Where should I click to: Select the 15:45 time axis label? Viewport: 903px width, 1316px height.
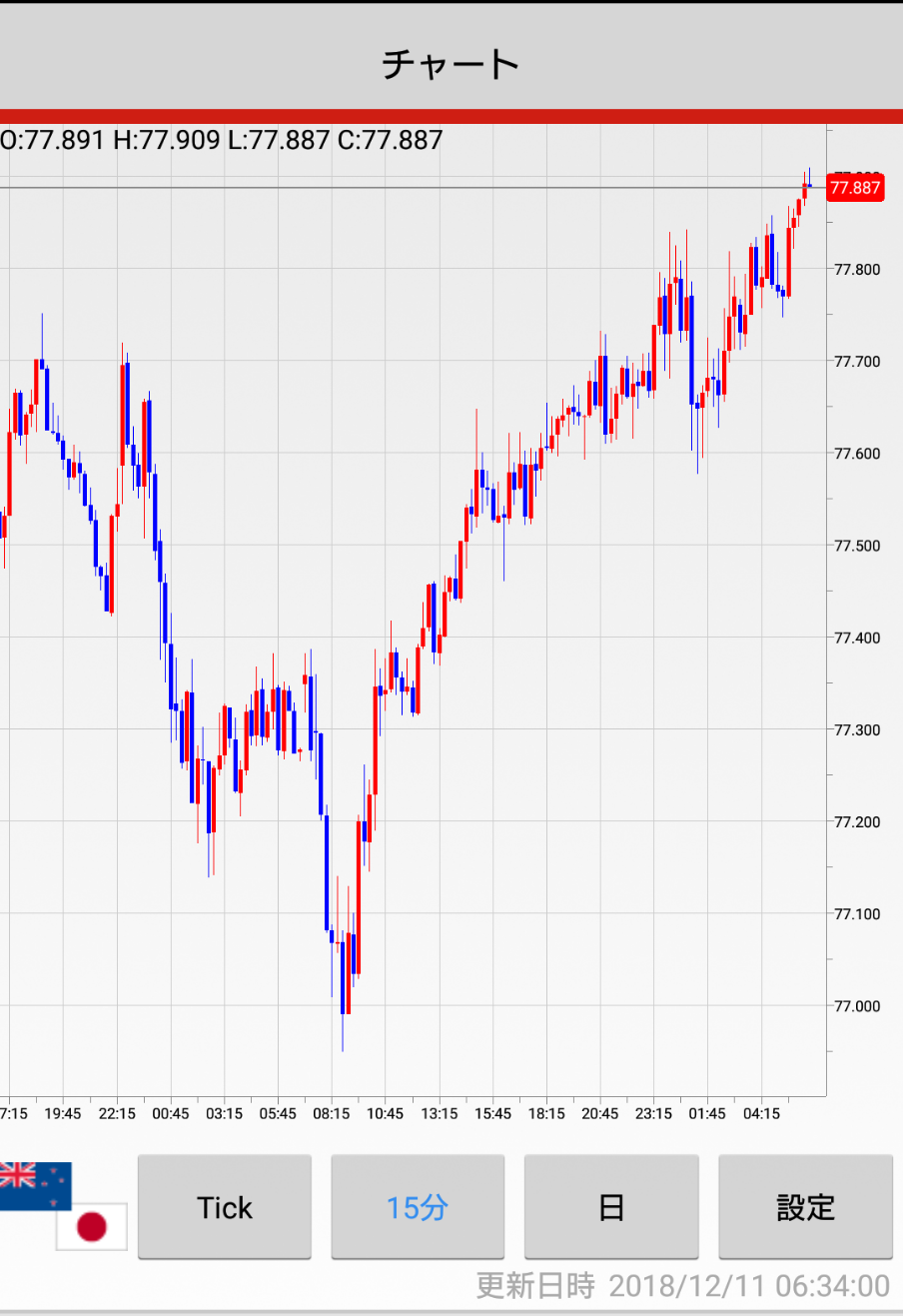(x=492, y=1113)
